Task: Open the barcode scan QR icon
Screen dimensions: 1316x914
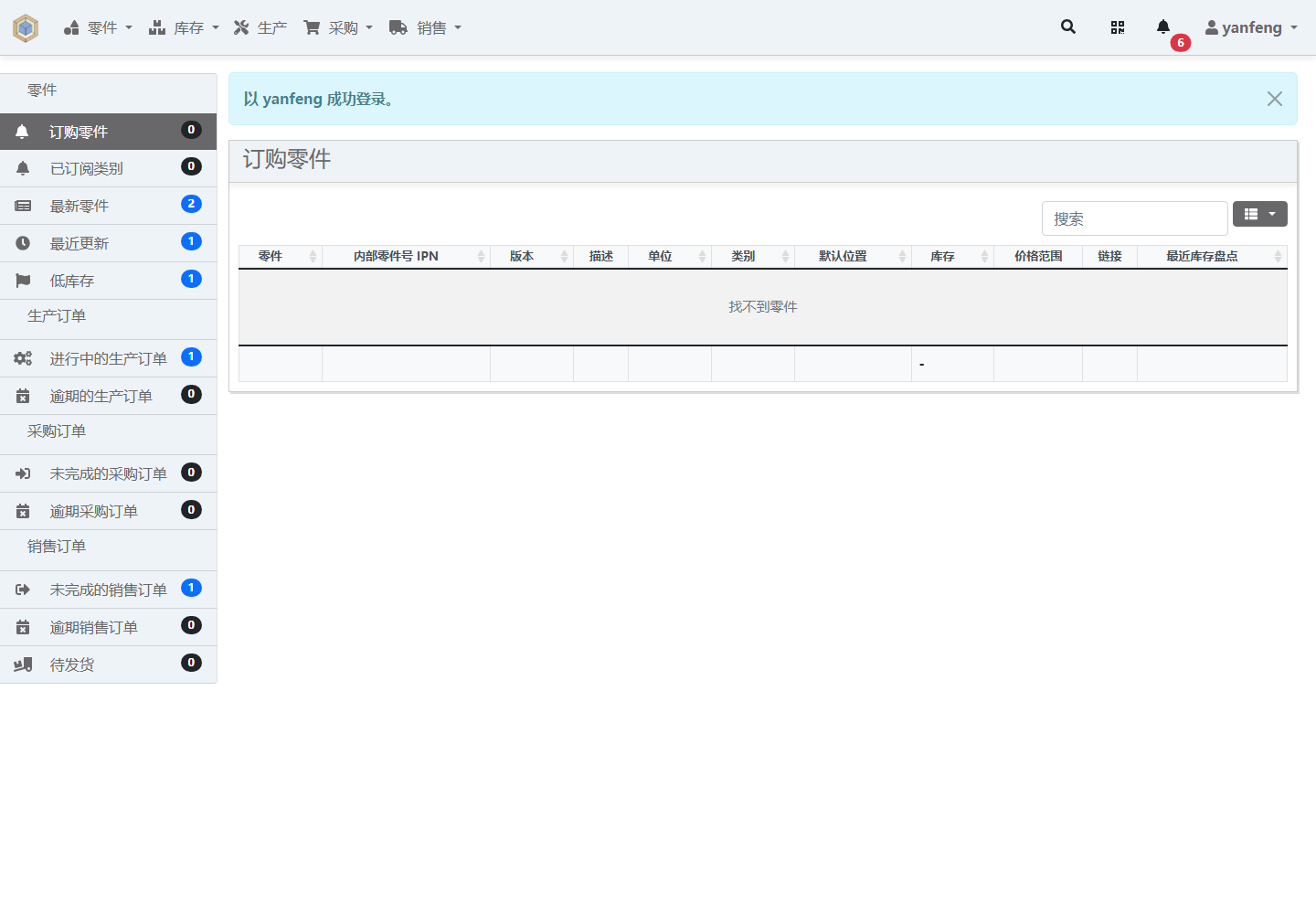Action: 1118,27
